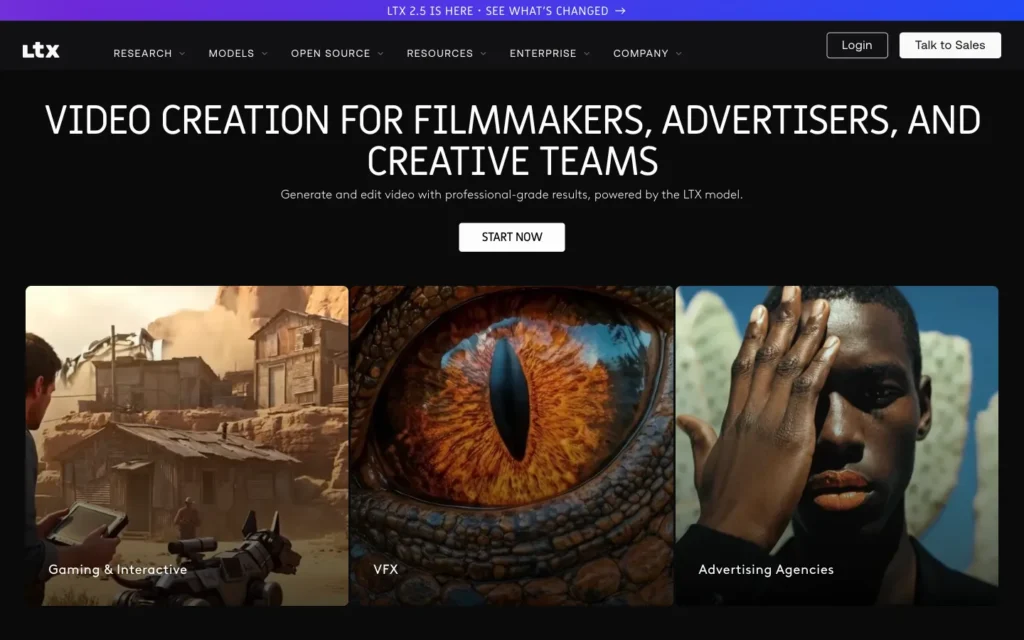The width and height of the screenshot is (1024, 640).
Task: Click the Advertising Agencies label text
Action: point(766,569)
